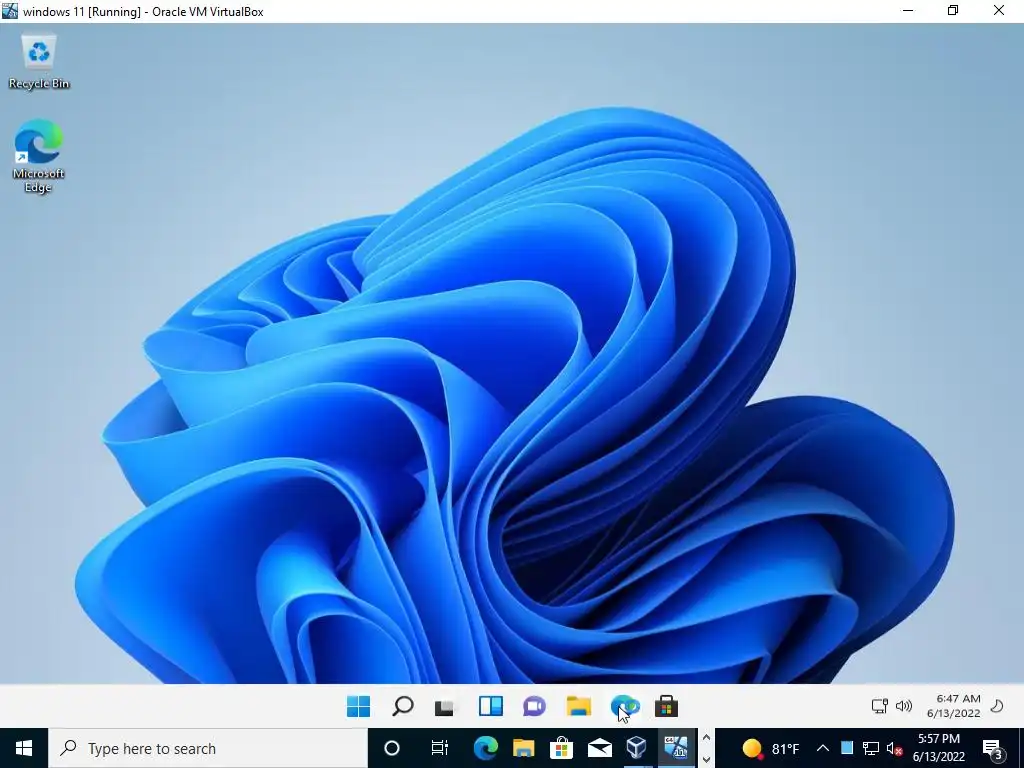Open the host clock showing 5:57 PM

pyautogui.click(x=939, y=748)
